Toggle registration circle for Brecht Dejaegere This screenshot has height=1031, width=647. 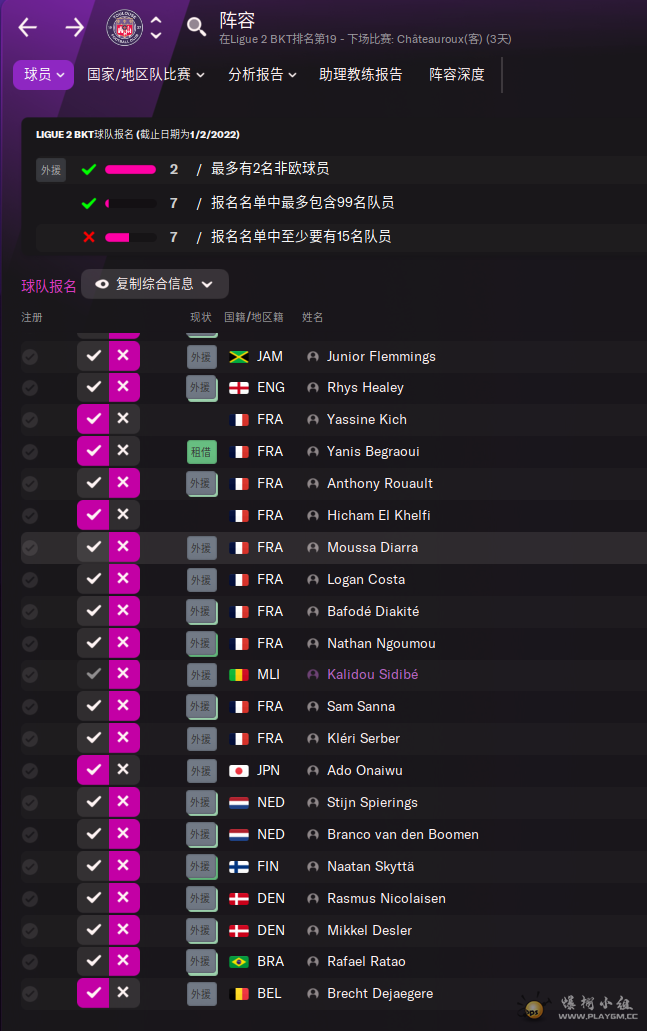click(x=30, y=994)
